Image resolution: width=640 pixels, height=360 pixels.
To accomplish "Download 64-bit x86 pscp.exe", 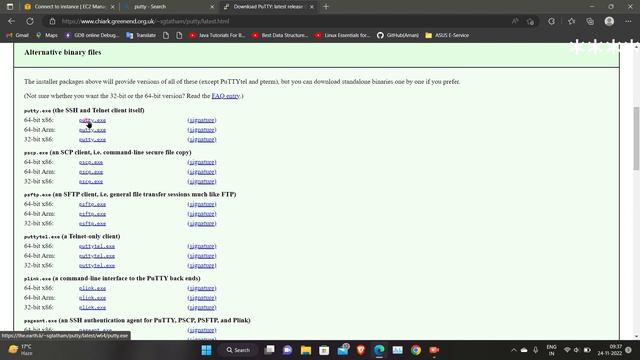I will (x=91, y=162).
